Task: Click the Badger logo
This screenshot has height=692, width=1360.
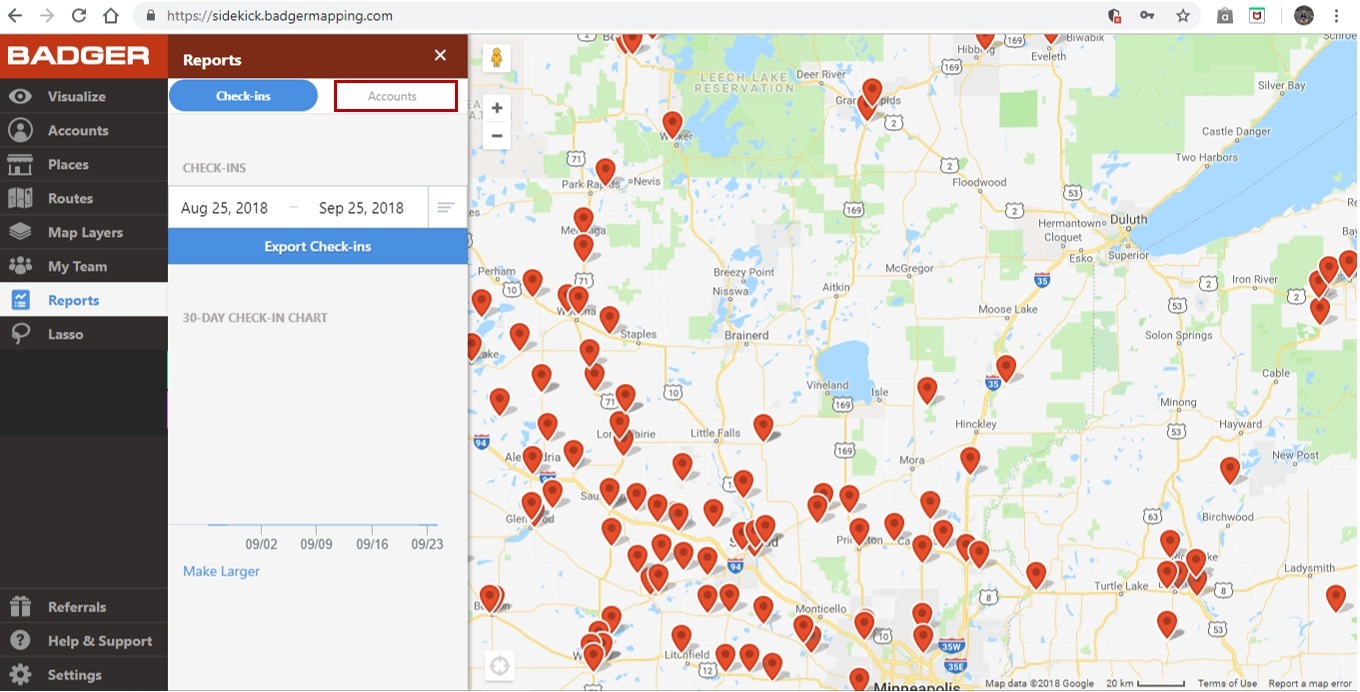Action: pyautogui.click(x=78, y=56)
